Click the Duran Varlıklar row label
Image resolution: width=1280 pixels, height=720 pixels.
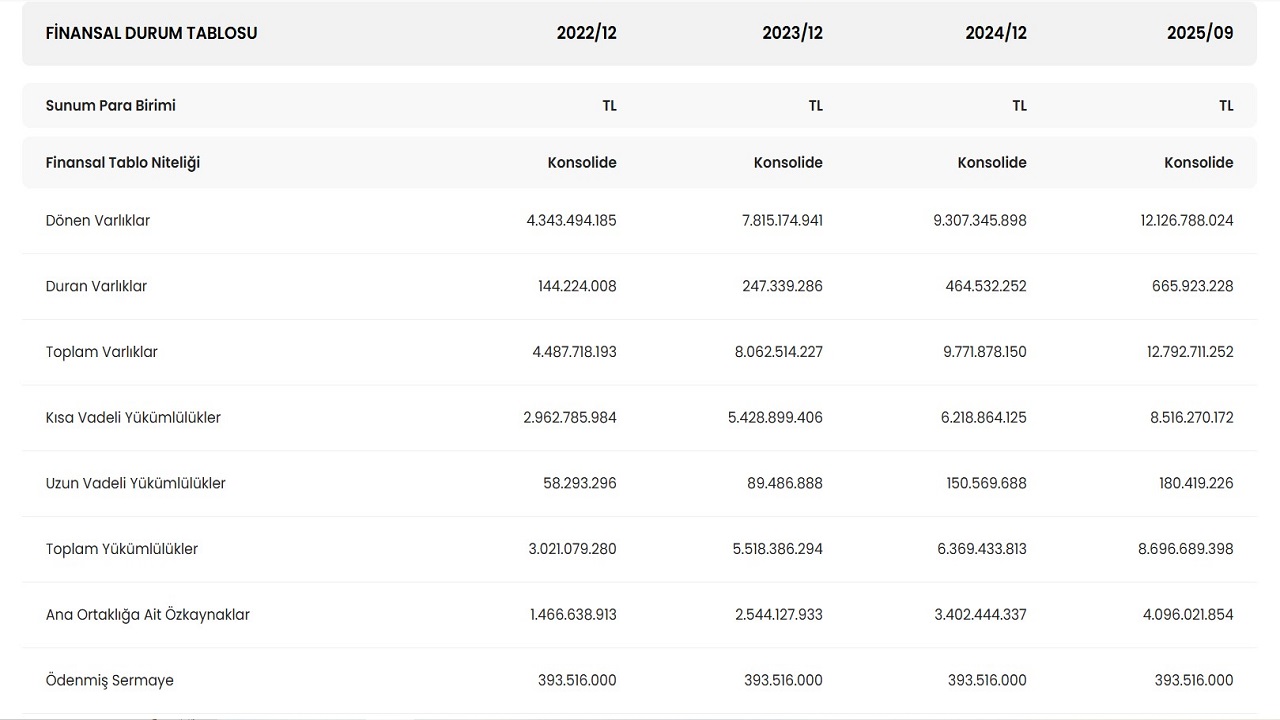[x=96, y=287]
